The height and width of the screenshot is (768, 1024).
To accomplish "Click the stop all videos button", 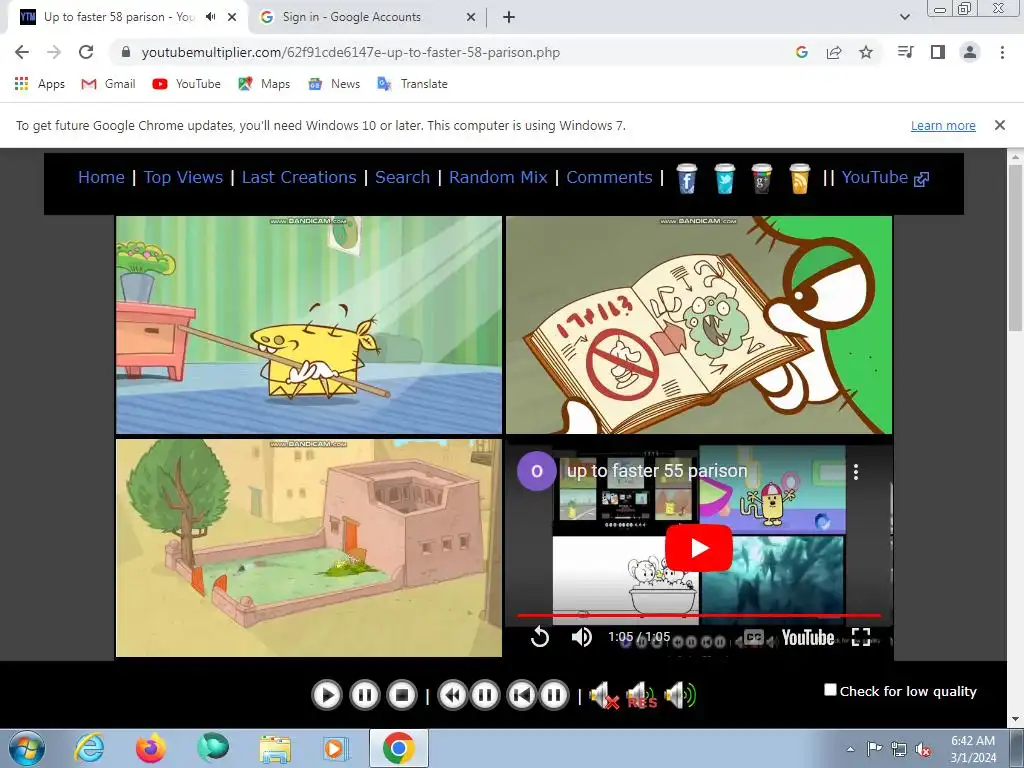I will [402, 696].
